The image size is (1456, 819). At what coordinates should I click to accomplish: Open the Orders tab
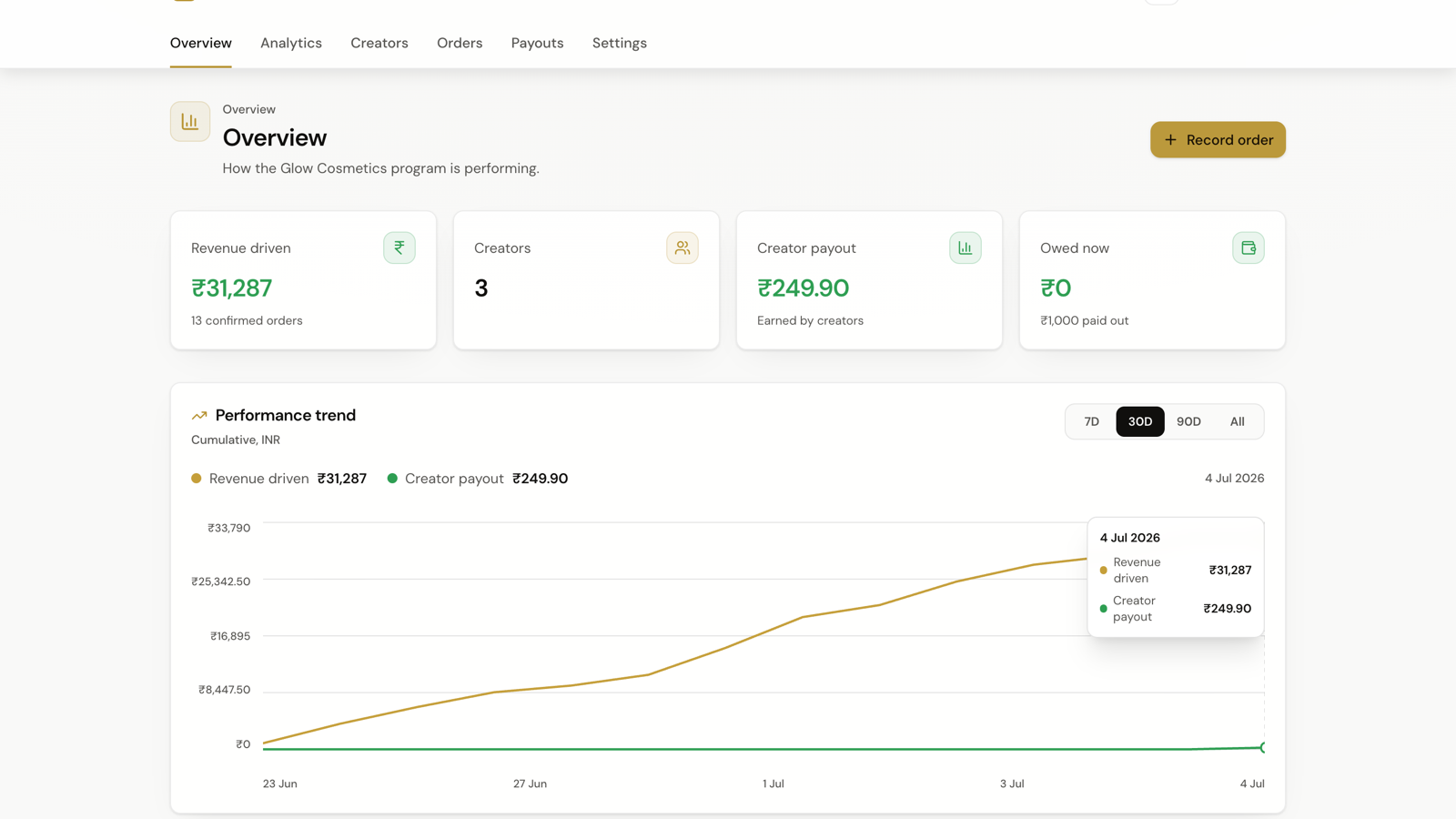click(x=460, y=43)
